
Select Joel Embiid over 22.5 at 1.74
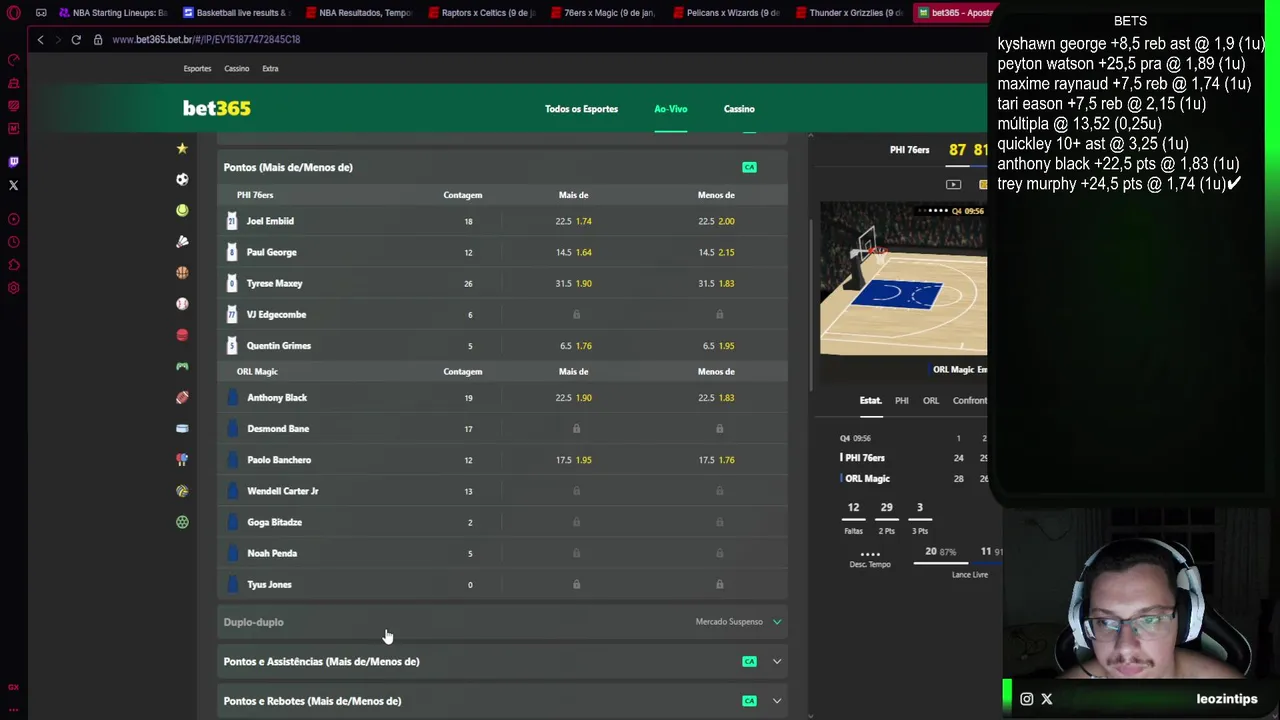tap(574, 221)
